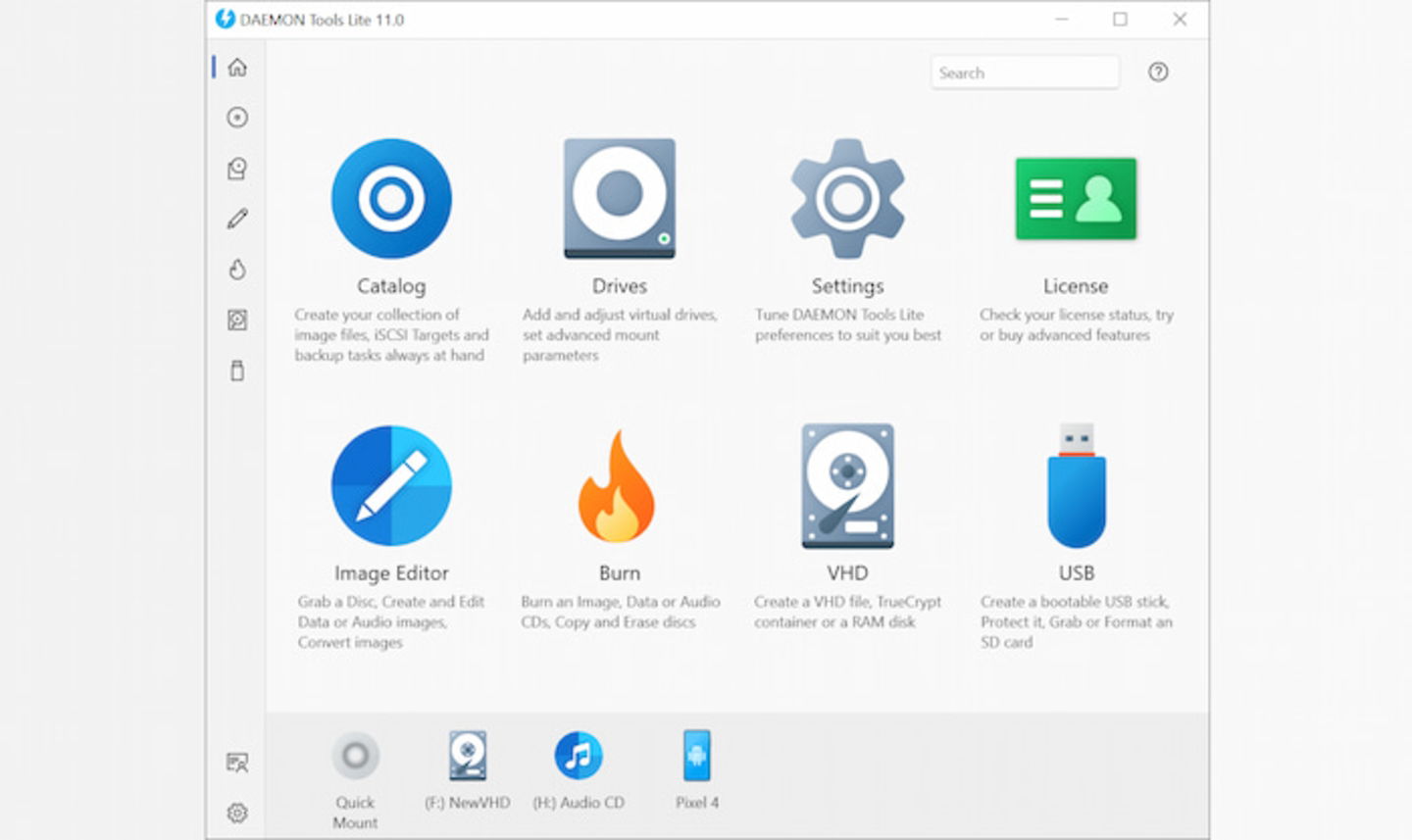Click "Tune DAEMON Tools Lite preferences" description
This screenshot has height=840, width=1412.
coord(847,324)
